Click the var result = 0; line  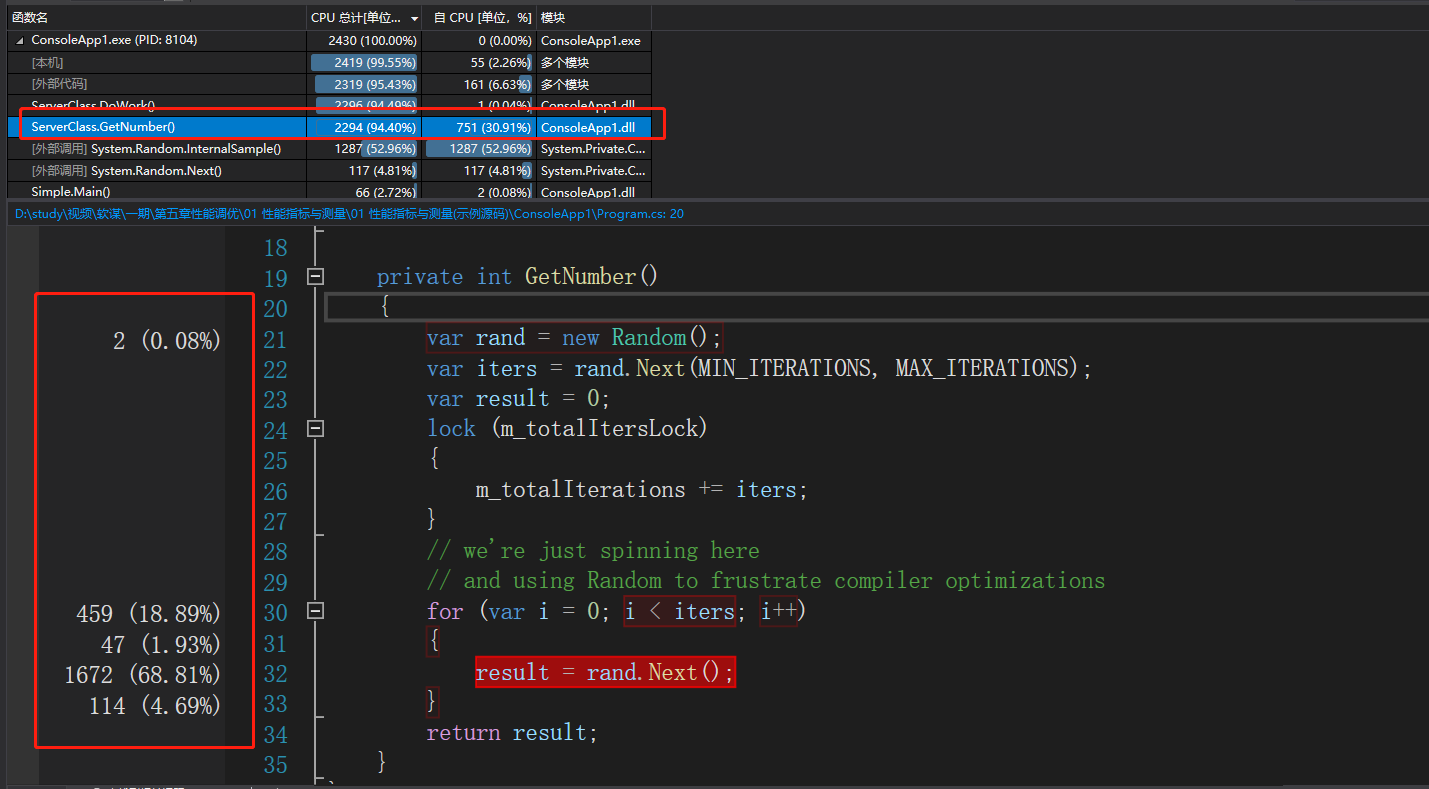point(518,399)
